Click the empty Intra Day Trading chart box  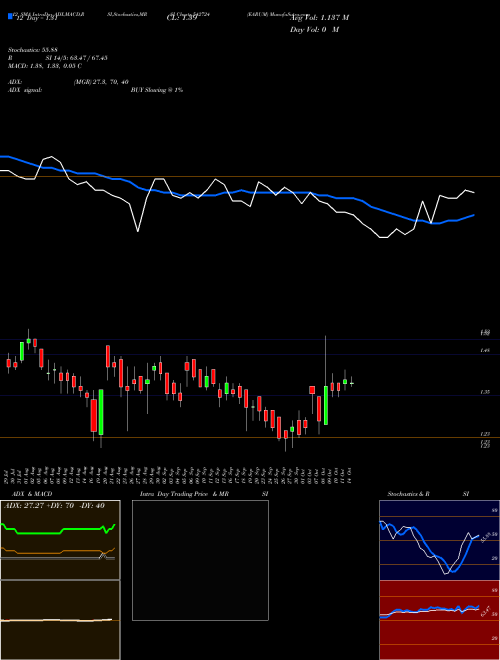point(200,560)
